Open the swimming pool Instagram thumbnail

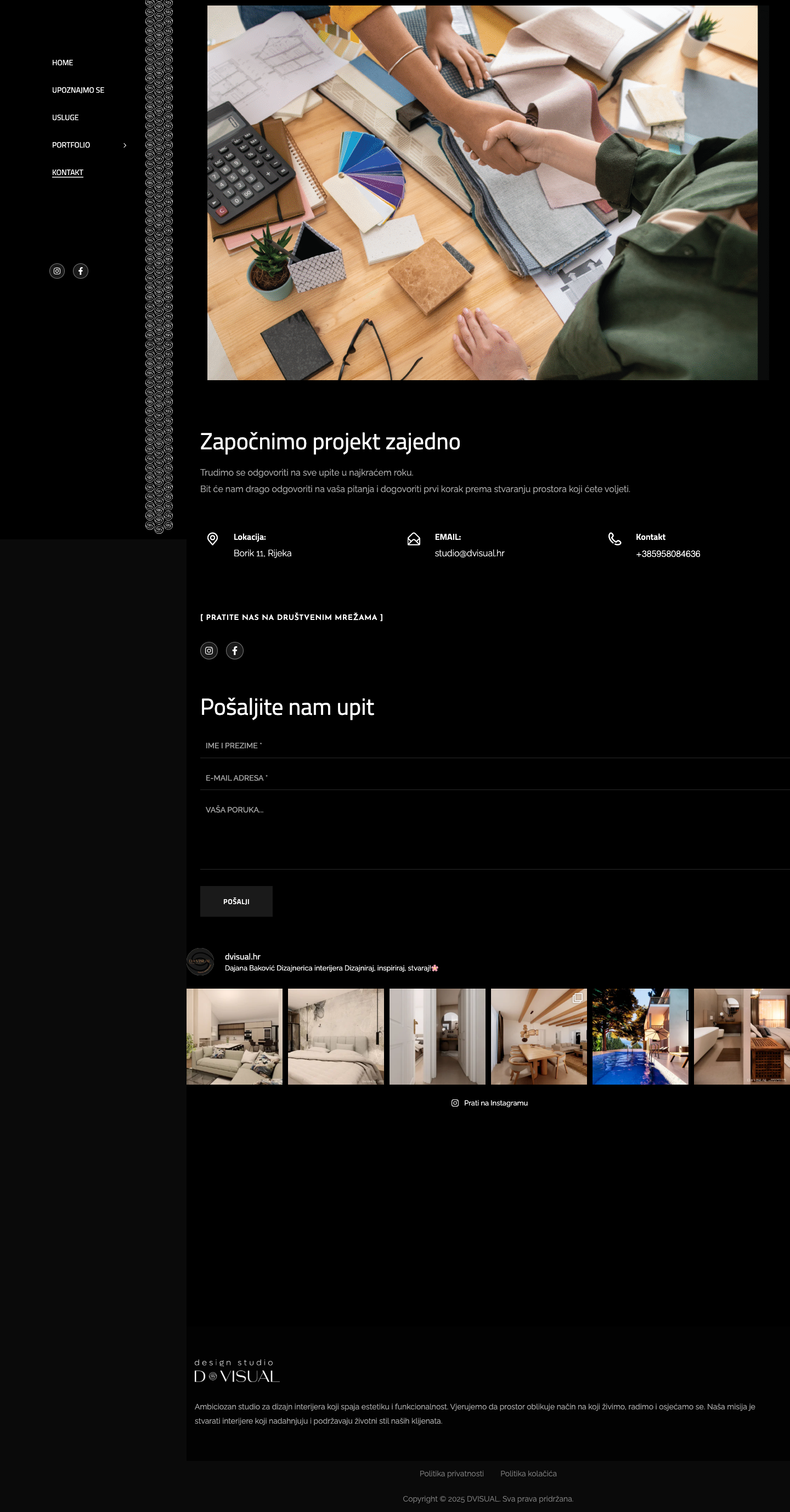(640, 1036)
